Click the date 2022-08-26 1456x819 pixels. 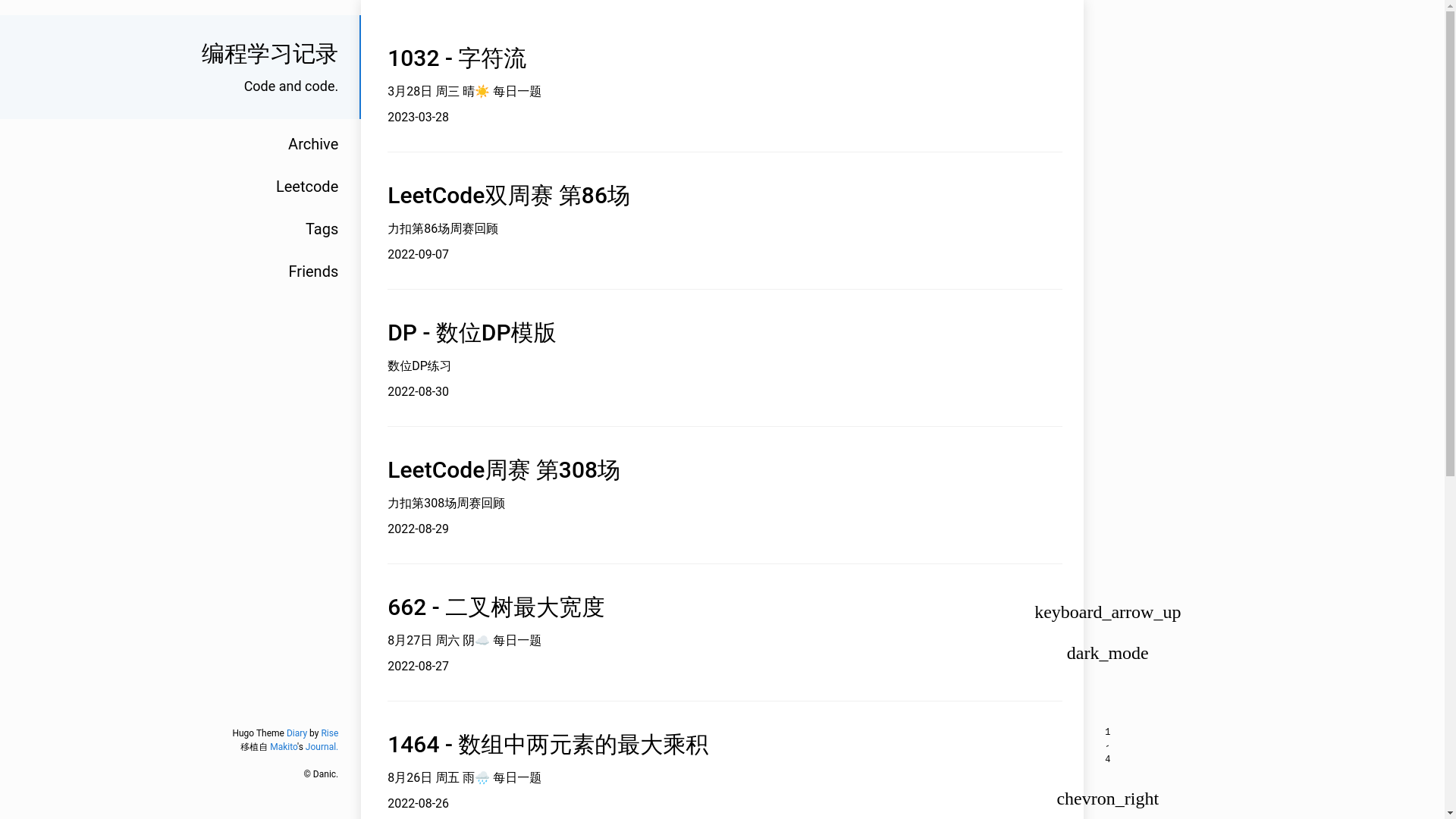pos(418,803)
